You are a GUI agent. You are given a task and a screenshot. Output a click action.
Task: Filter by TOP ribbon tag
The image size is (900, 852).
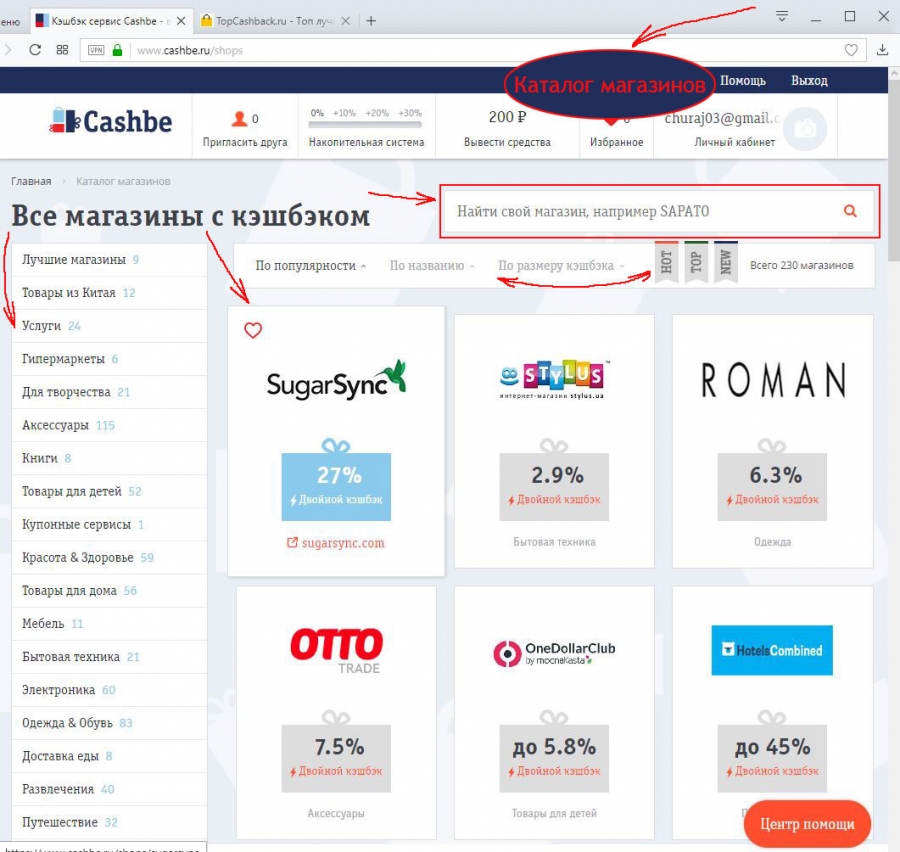pos(696,262)
